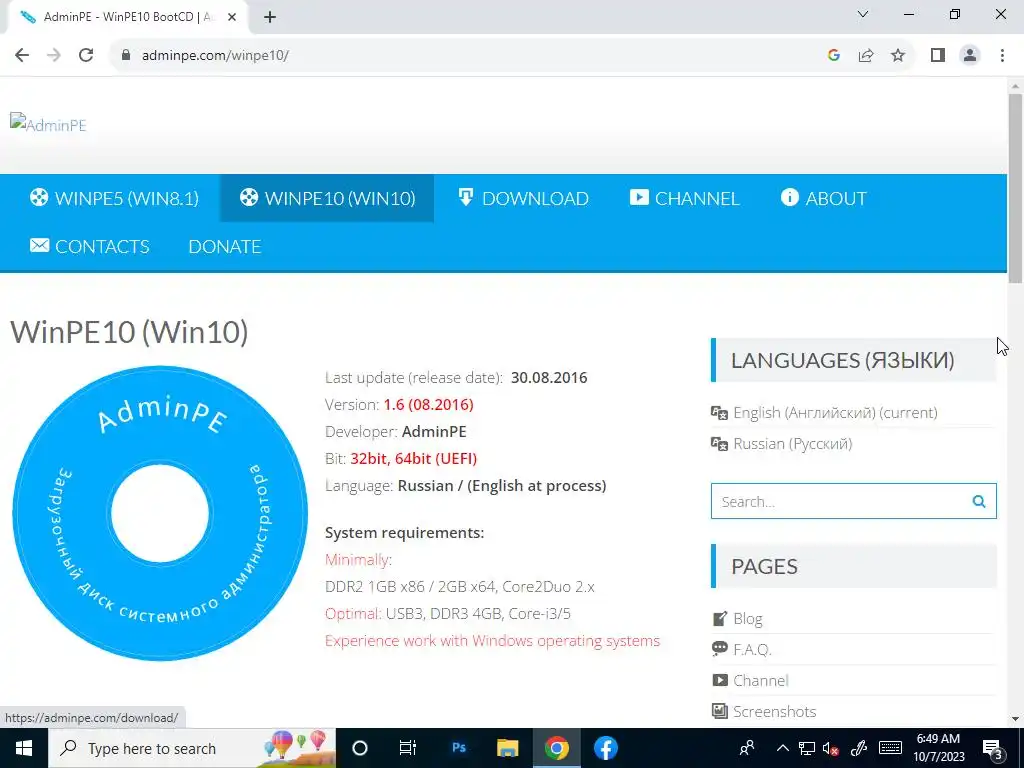The height and width of the screenshot is (768, 1024).
Task: Open the Screenshots page link
Action: pyautogui.click(x=775, y=711)
